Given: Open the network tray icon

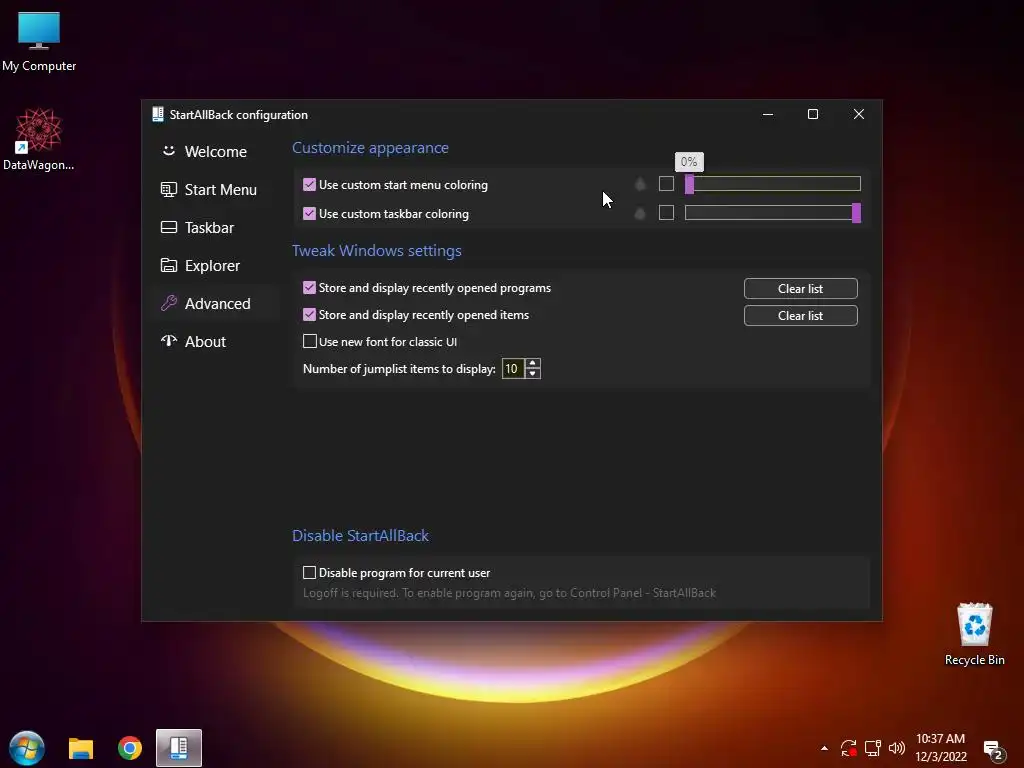Looking at the screenshot, I should (872, 748).
